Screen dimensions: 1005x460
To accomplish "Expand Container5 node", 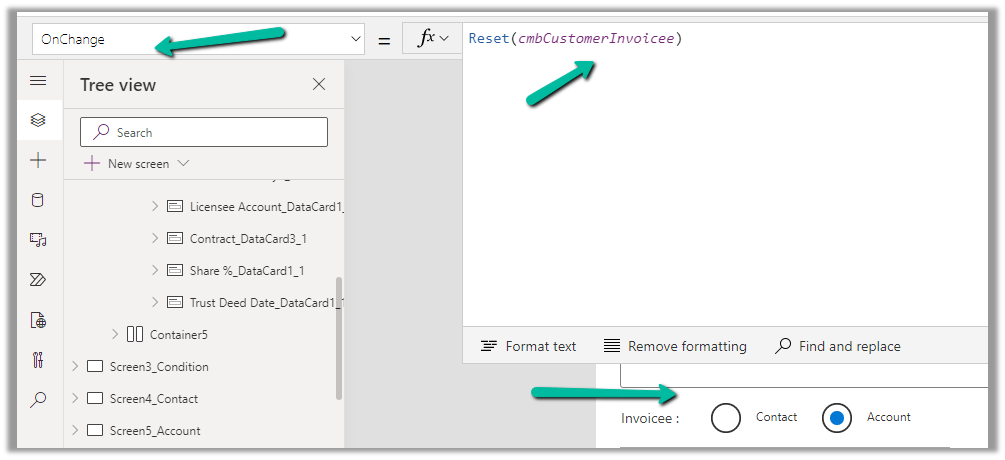I will (115, 334).
